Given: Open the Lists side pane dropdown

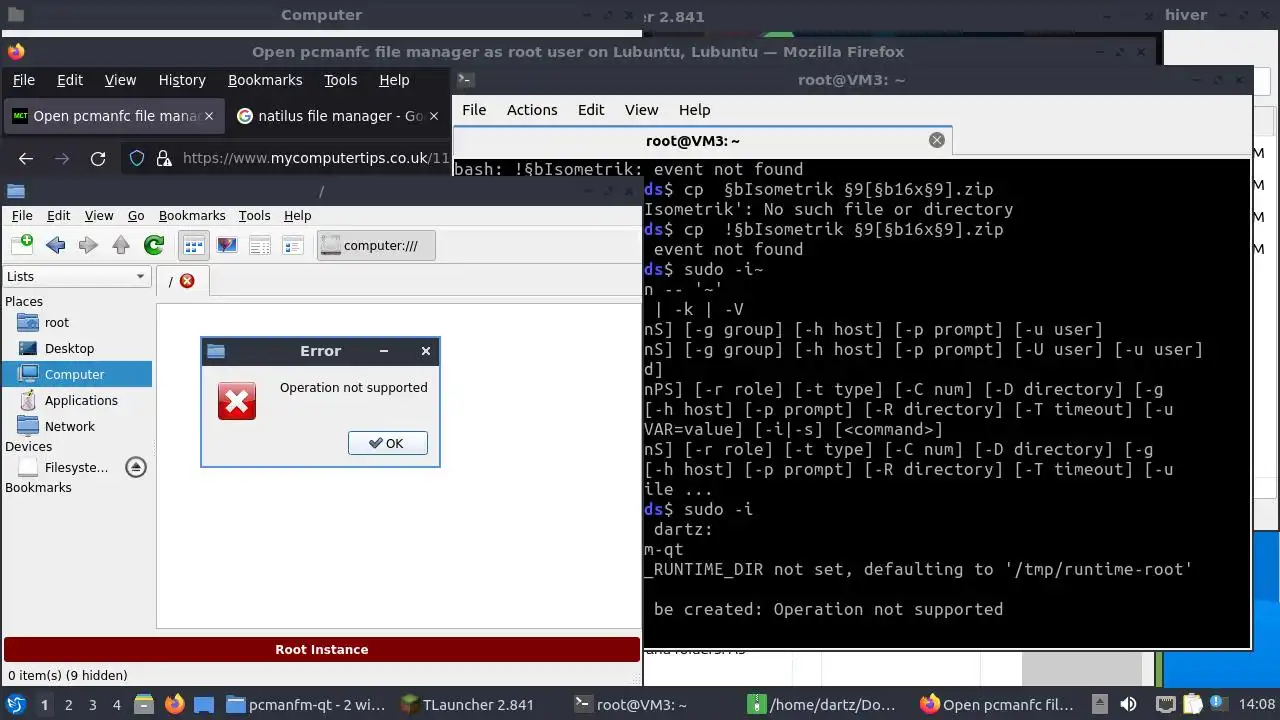Looking at the screenshot, I should click(76, 277).
